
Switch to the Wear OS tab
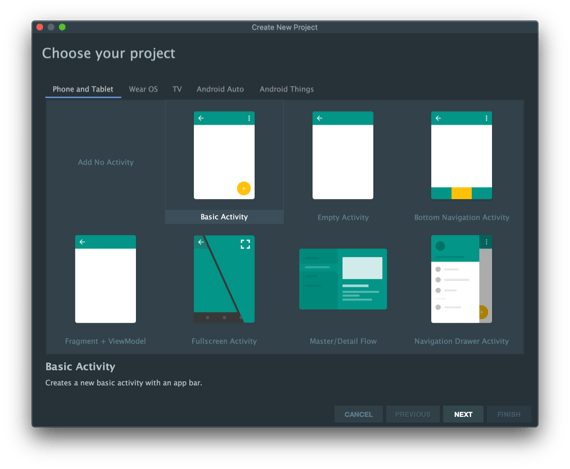[x=143, y=89]
